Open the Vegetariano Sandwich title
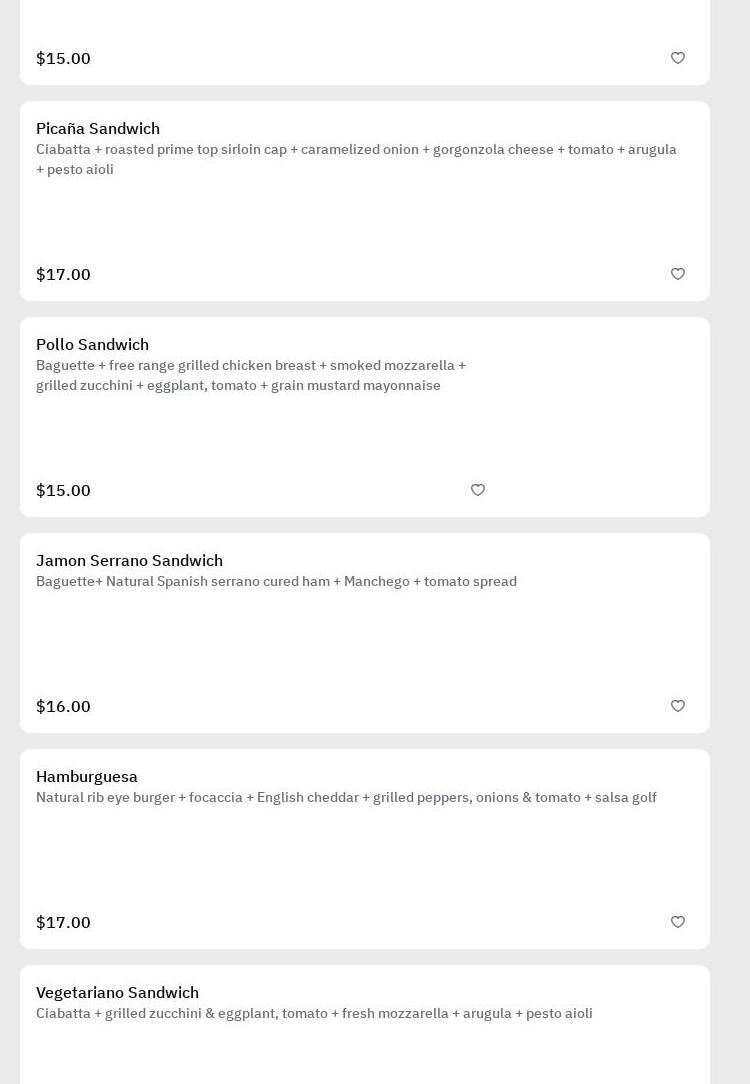Viewport: 750px width, 1084px height. click(117, 993)
